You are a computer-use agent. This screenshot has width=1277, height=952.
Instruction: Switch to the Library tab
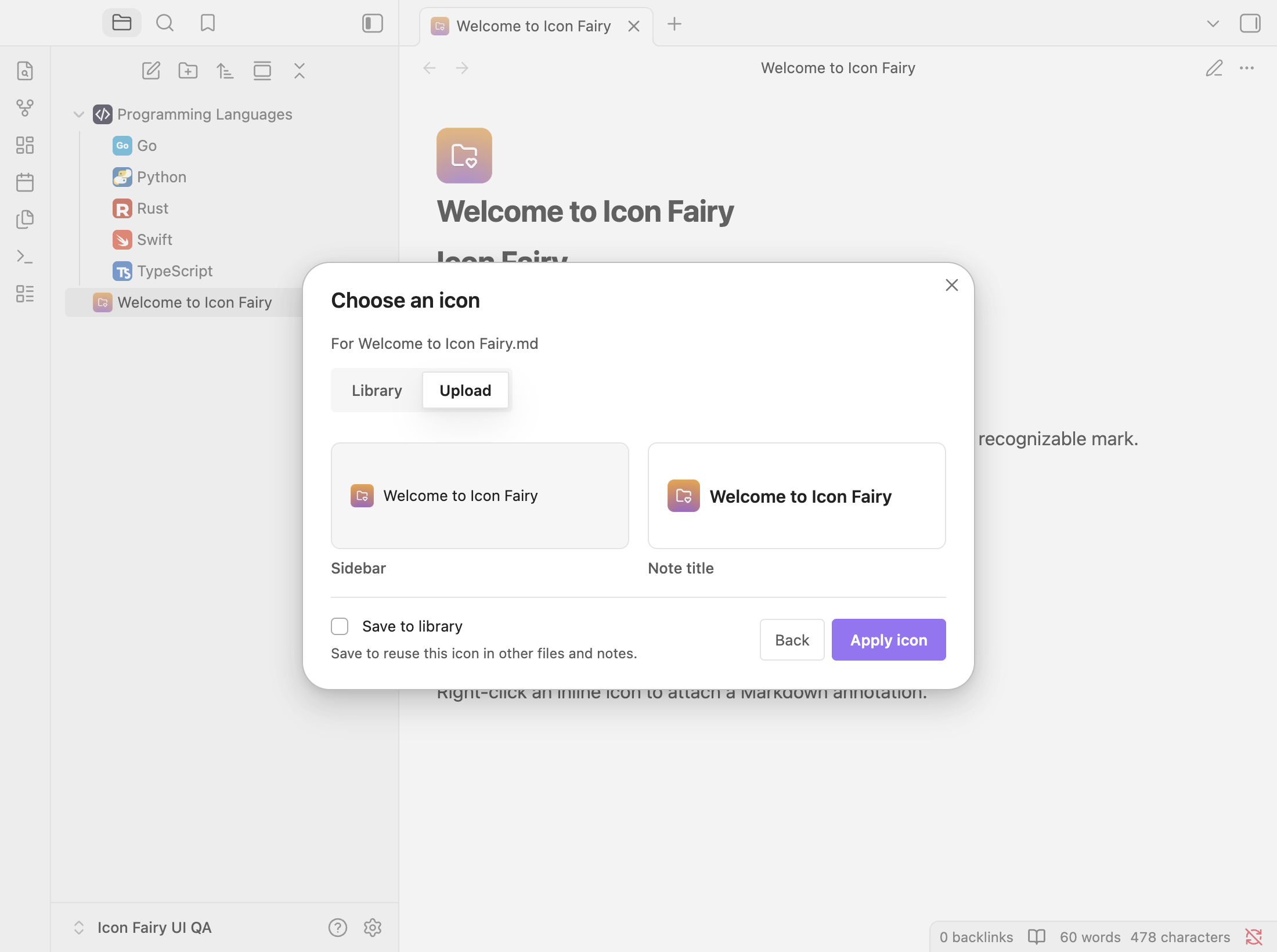377,390
